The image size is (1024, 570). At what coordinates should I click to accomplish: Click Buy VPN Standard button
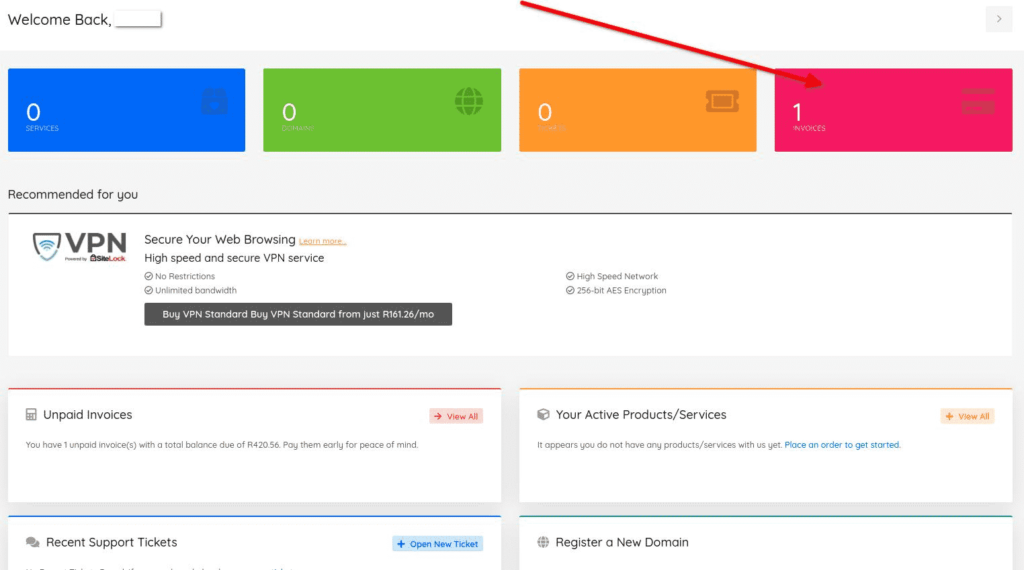tap(298, 314)
